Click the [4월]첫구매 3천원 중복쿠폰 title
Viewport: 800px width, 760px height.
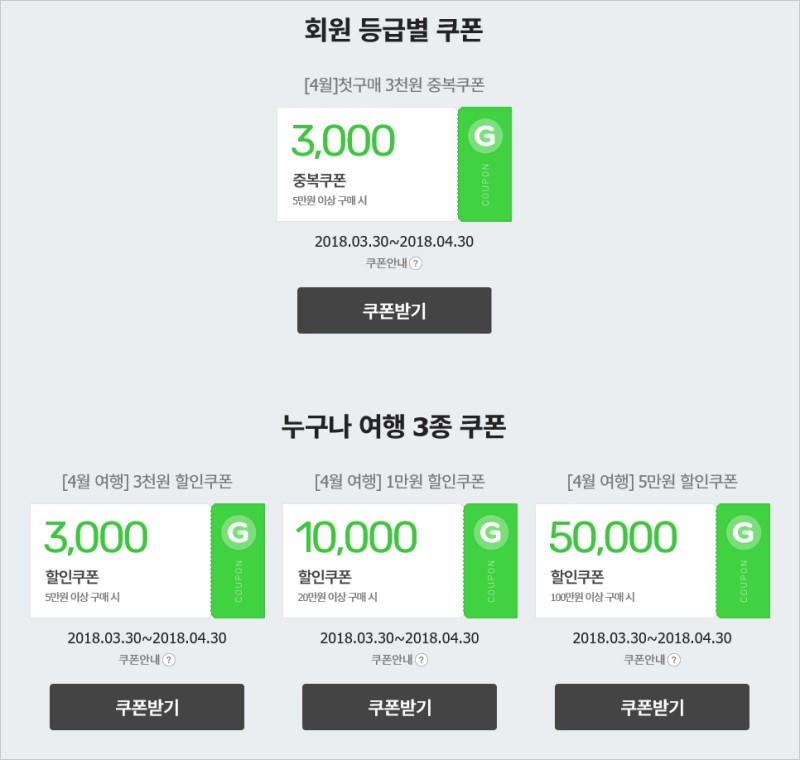click(x=394, y=85)
